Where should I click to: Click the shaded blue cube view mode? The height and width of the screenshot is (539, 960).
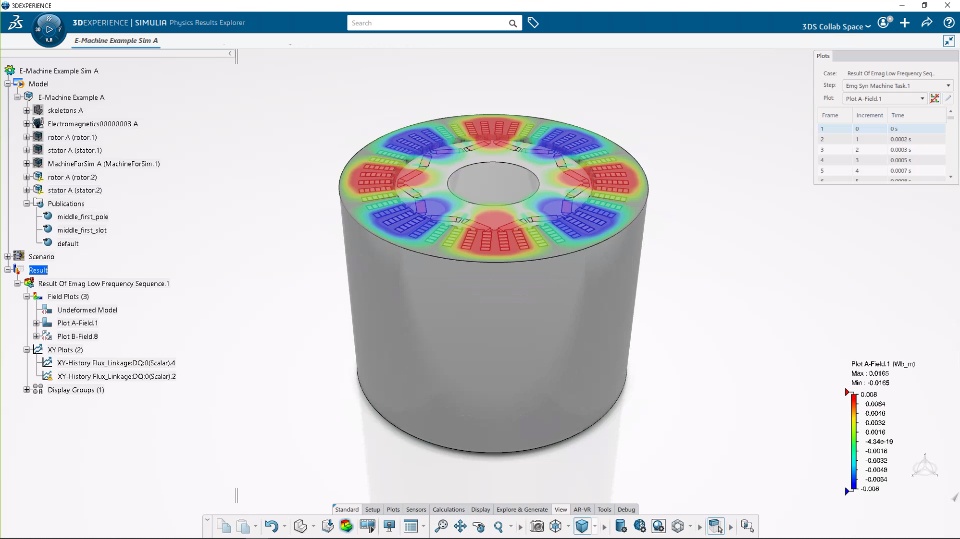point(582,526)
